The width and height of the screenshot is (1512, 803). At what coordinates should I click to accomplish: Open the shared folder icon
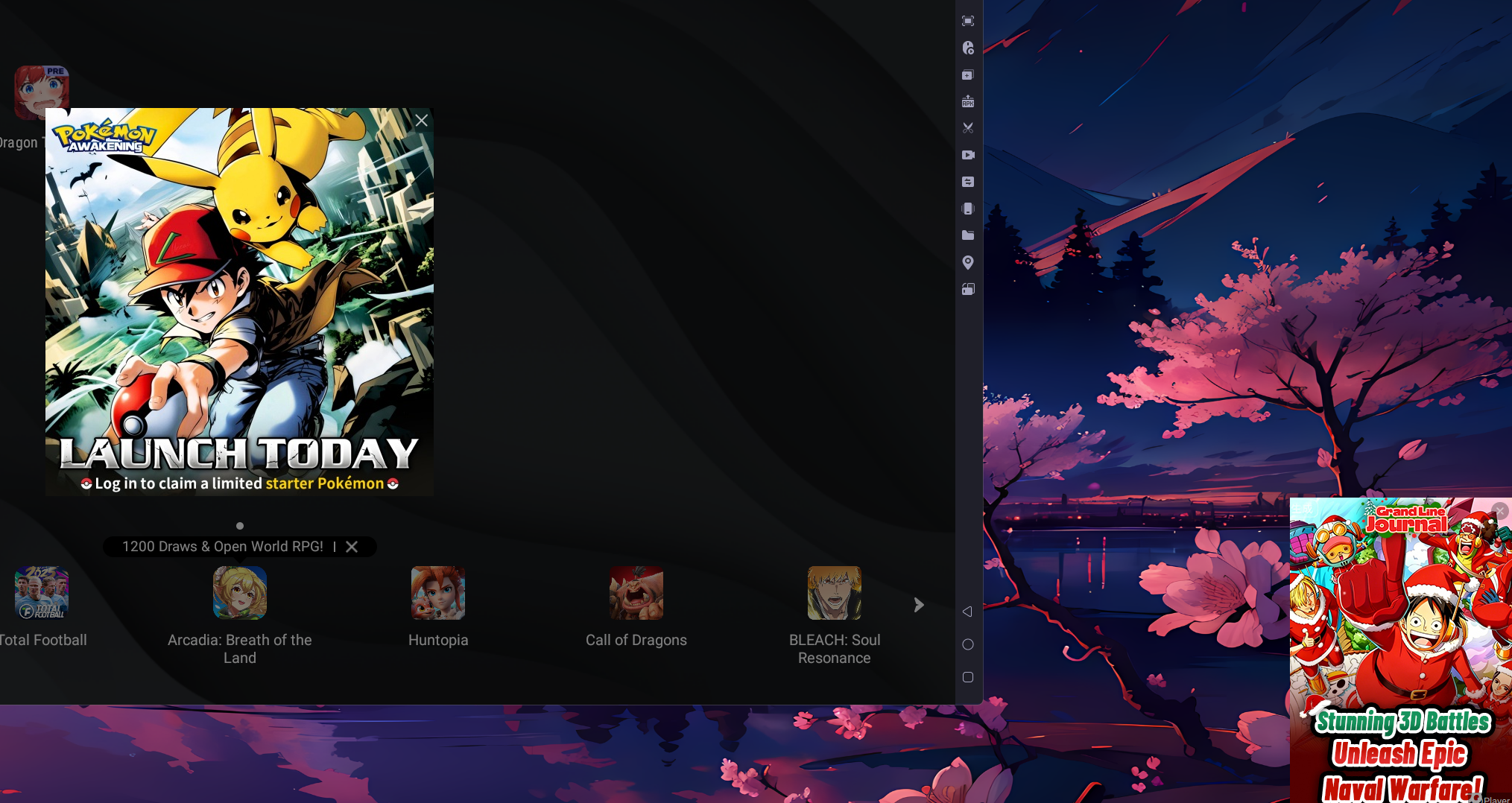point(968,235)
